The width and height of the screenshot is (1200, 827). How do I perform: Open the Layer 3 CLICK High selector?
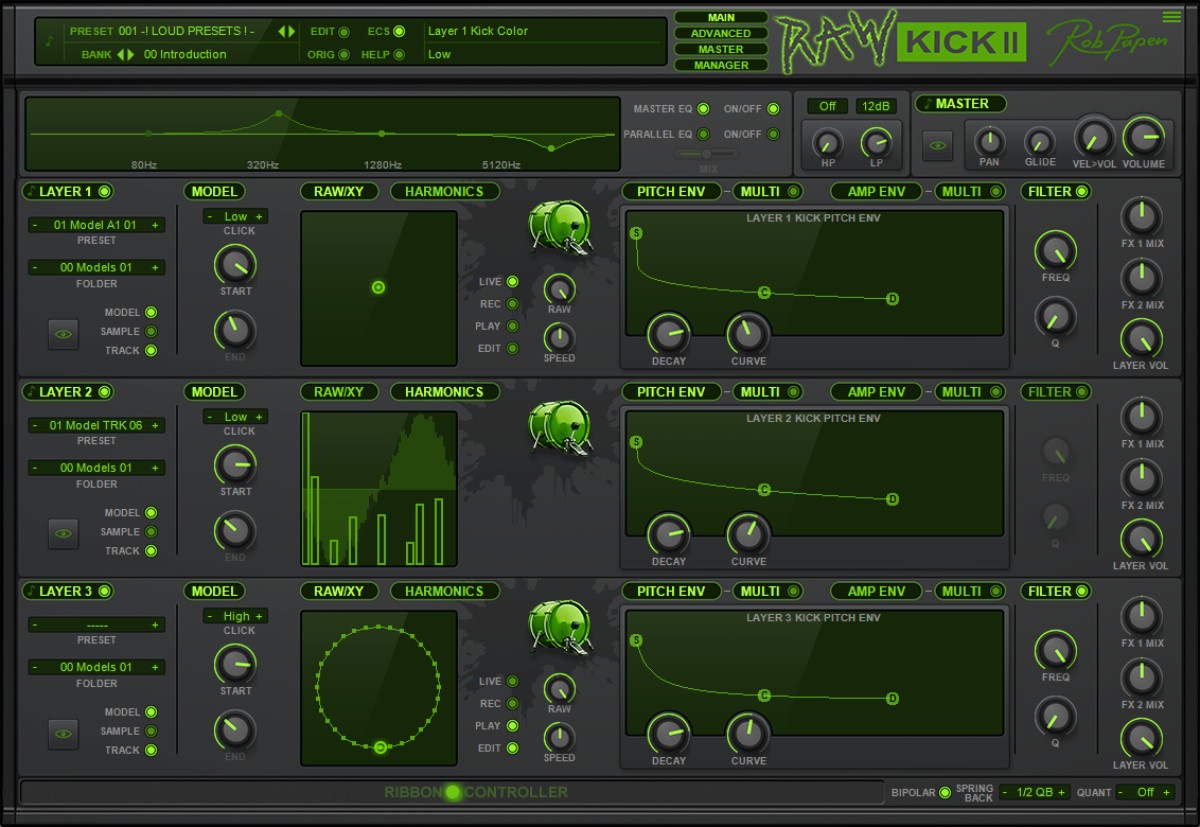coord(235,616)
